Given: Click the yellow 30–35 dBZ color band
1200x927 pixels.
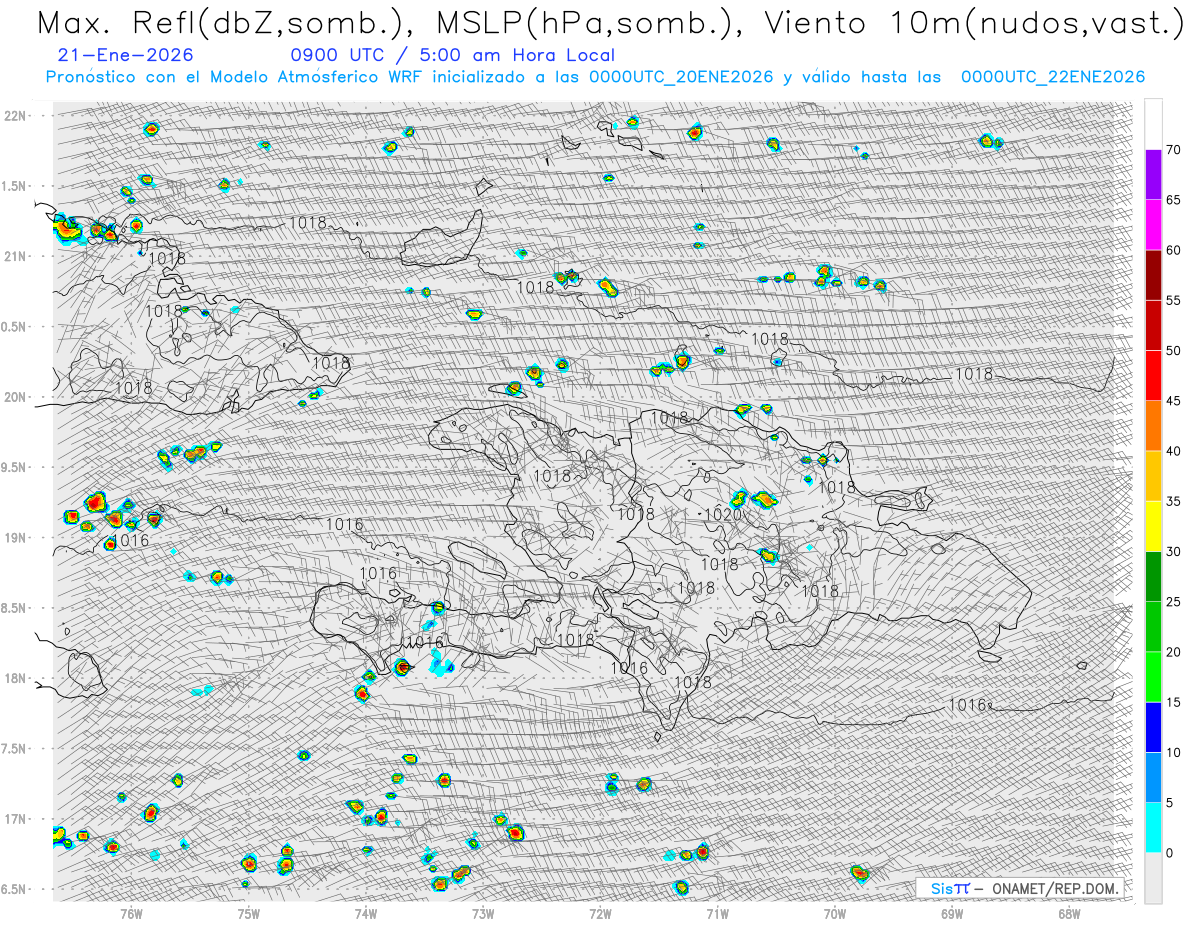Looking at the screenshot, I should (1153, 526).
